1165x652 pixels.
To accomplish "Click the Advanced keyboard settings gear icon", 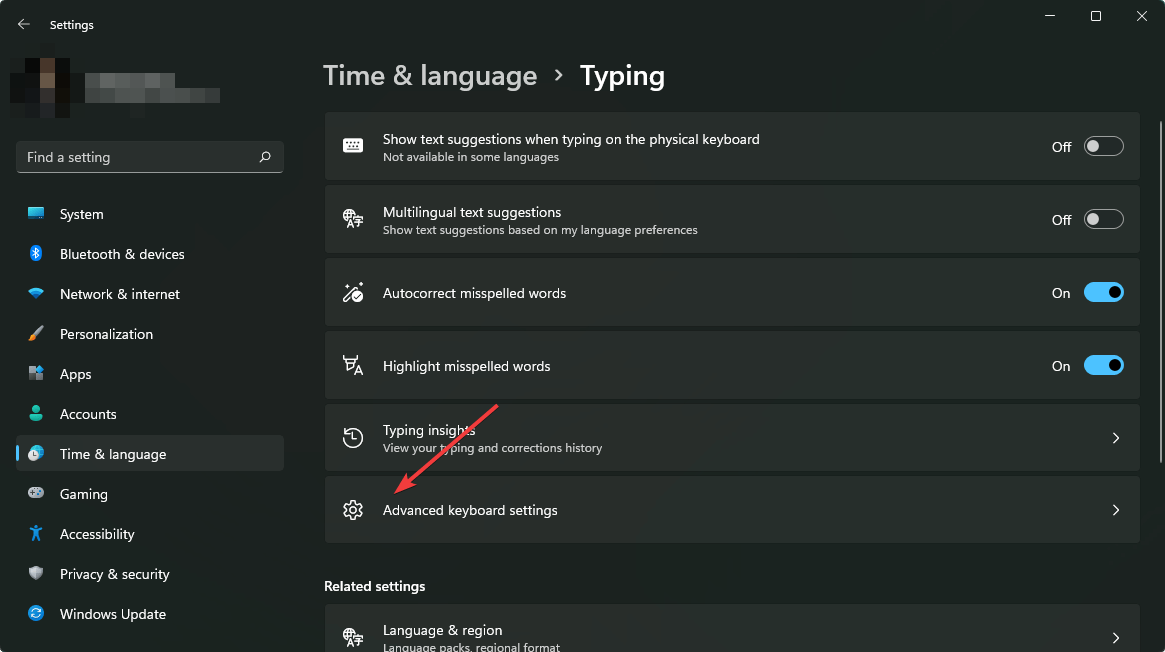I will tap(353, 510).
